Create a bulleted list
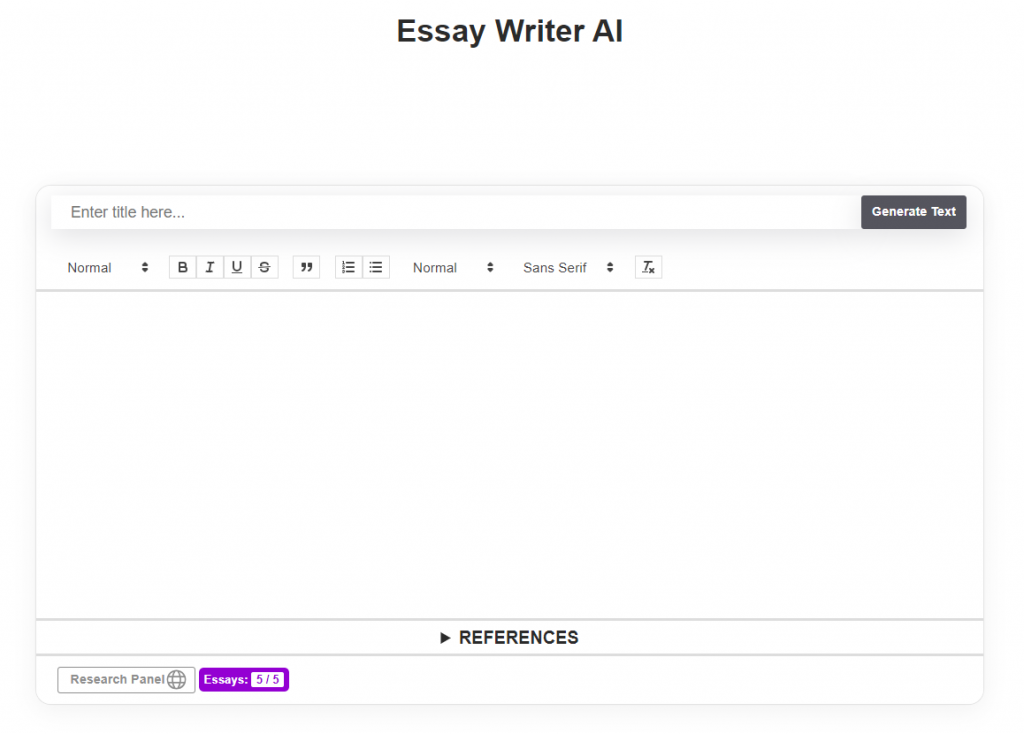The height and width of the screenshot is (734, 1024). (x=375, y=267)
